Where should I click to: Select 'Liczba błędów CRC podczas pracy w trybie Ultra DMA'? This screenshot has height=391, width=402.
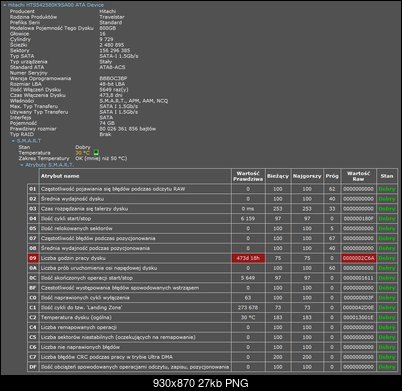(x=107, y=357)
